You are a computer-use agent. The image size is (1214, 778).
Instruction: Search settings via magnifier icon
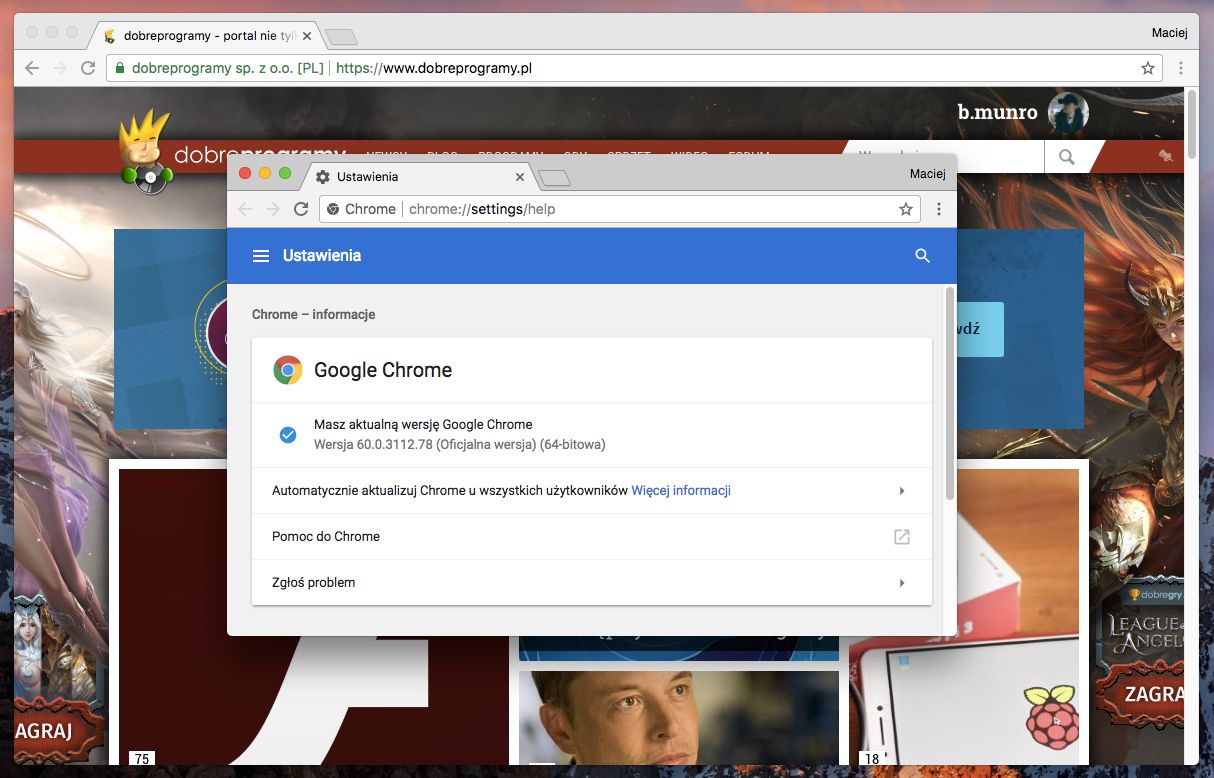[922, 256]
